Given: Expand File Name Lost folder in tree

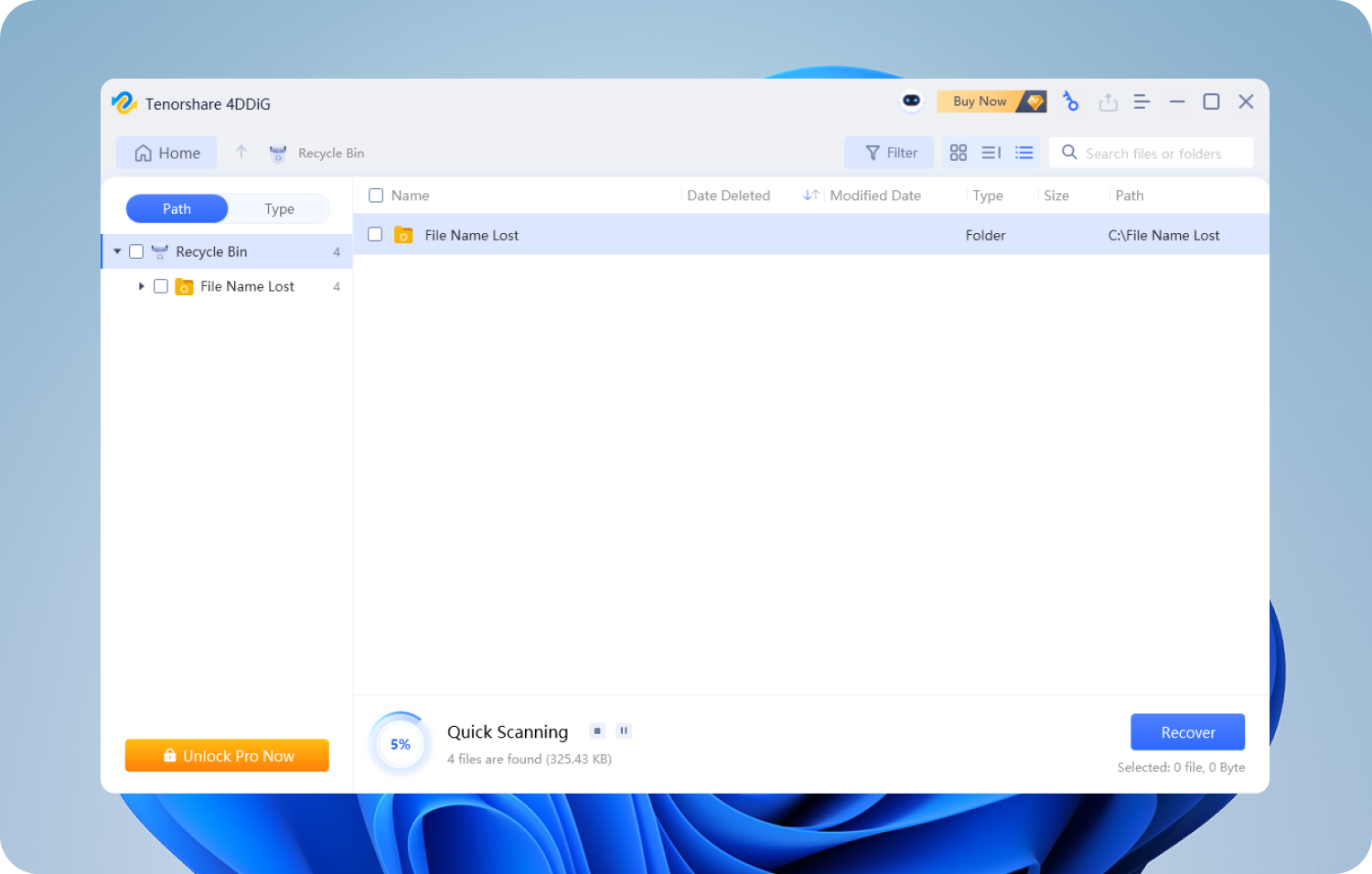Looking at the screenshot, I should tap(141, 286).
